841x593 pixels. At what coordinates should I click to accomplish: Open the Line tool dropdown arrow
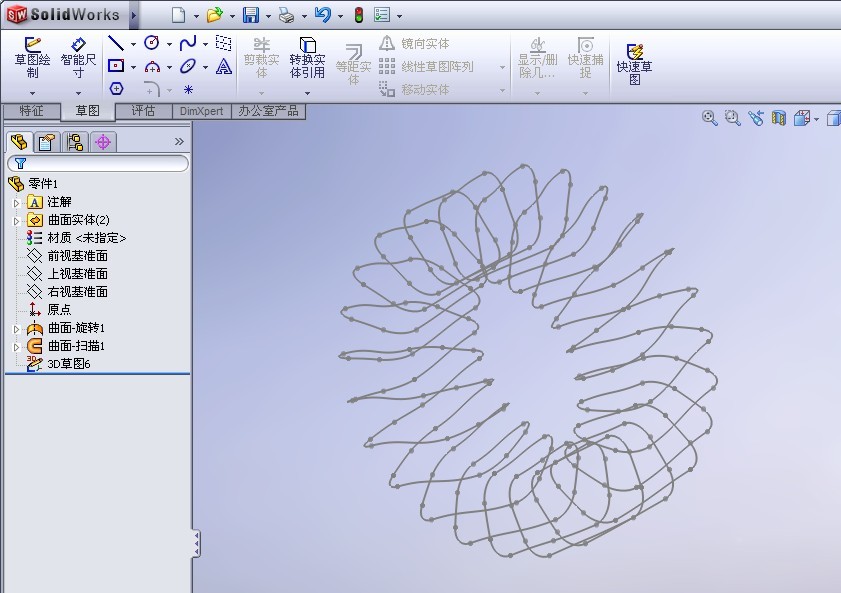[x=133, y=44]
